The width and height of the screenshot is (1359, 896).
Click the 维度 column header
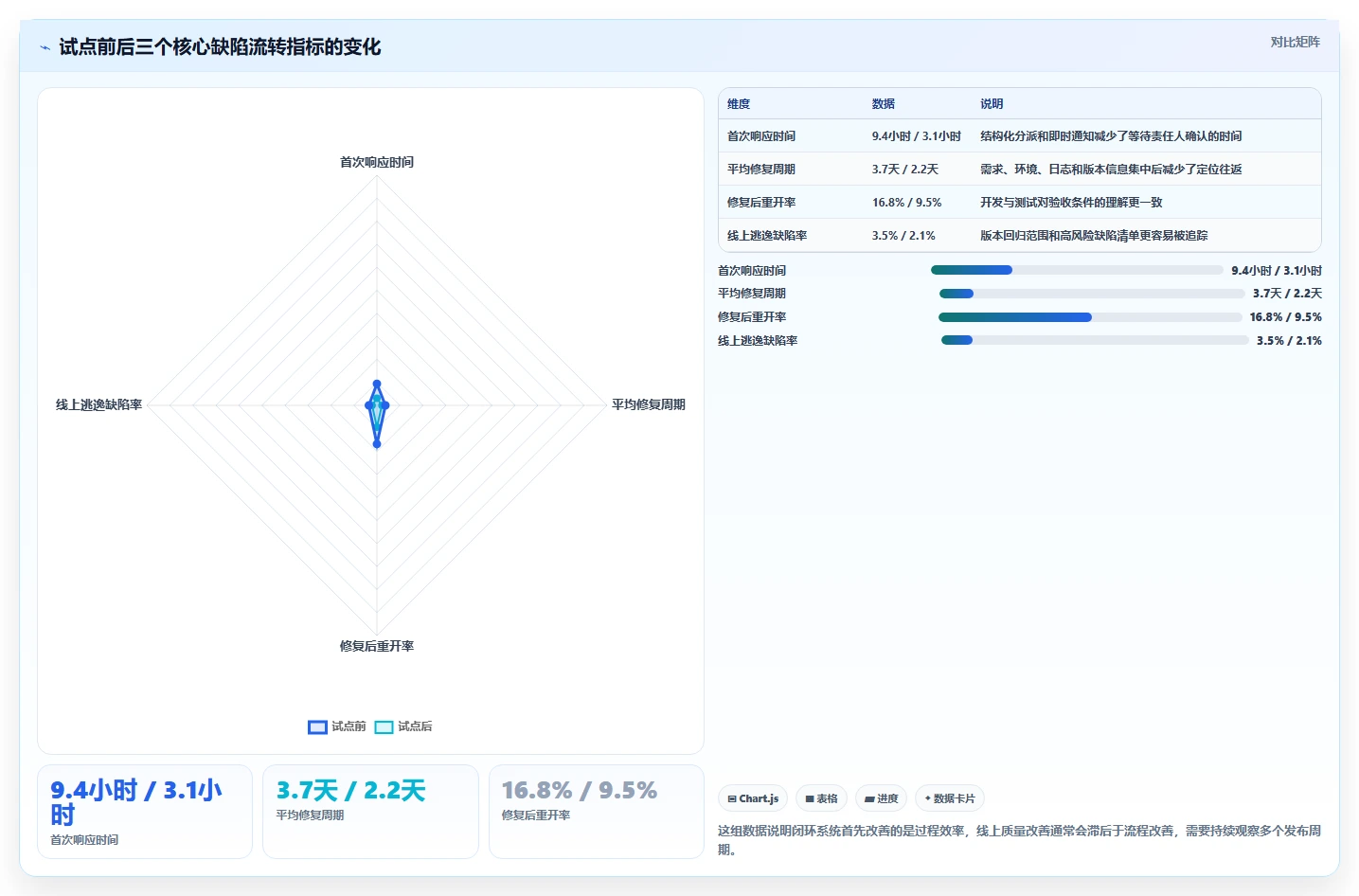click(739, 104)
